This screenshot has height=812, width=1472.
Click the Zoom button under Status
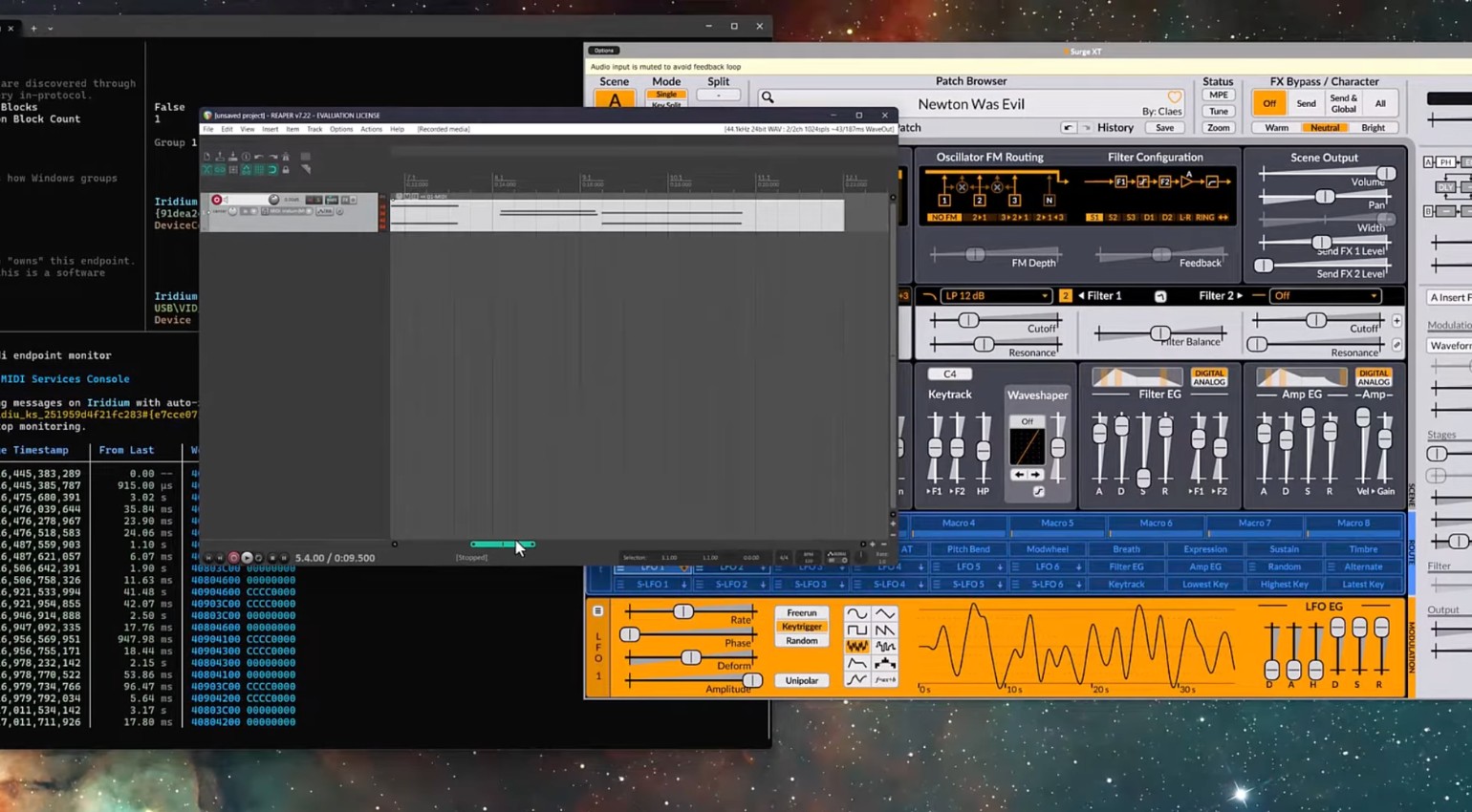tap(1218, 128)
